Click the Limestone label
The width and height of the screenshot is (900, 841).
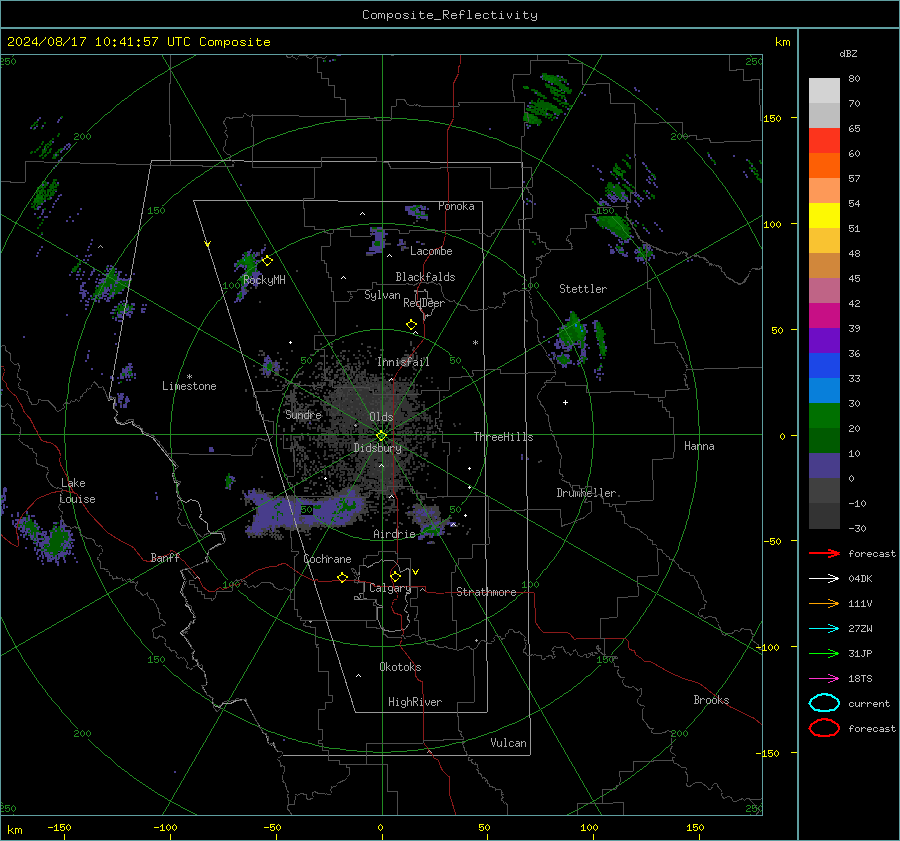click(189, 386)
